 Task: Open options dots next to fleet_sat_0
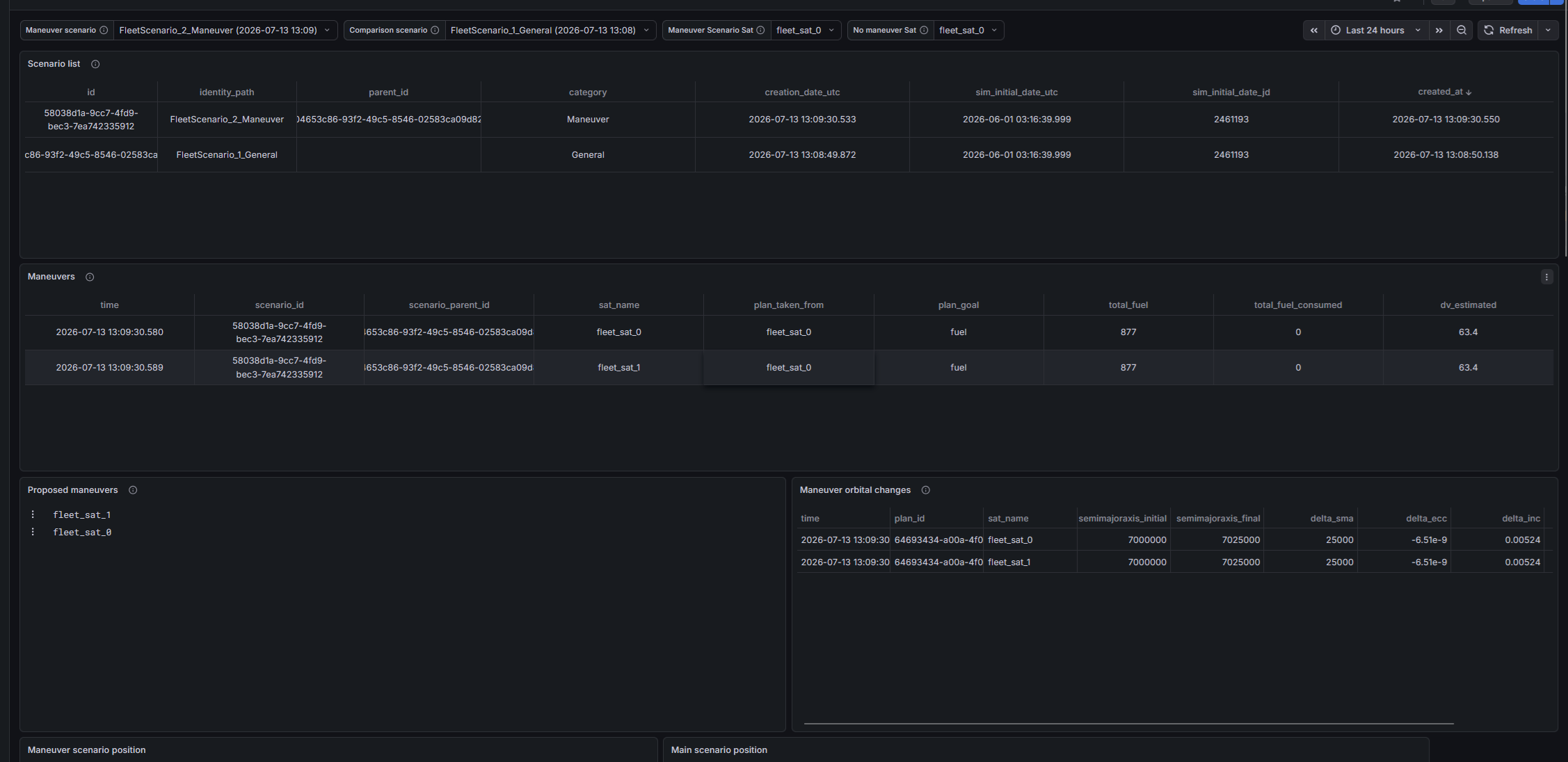click(33, 532)
